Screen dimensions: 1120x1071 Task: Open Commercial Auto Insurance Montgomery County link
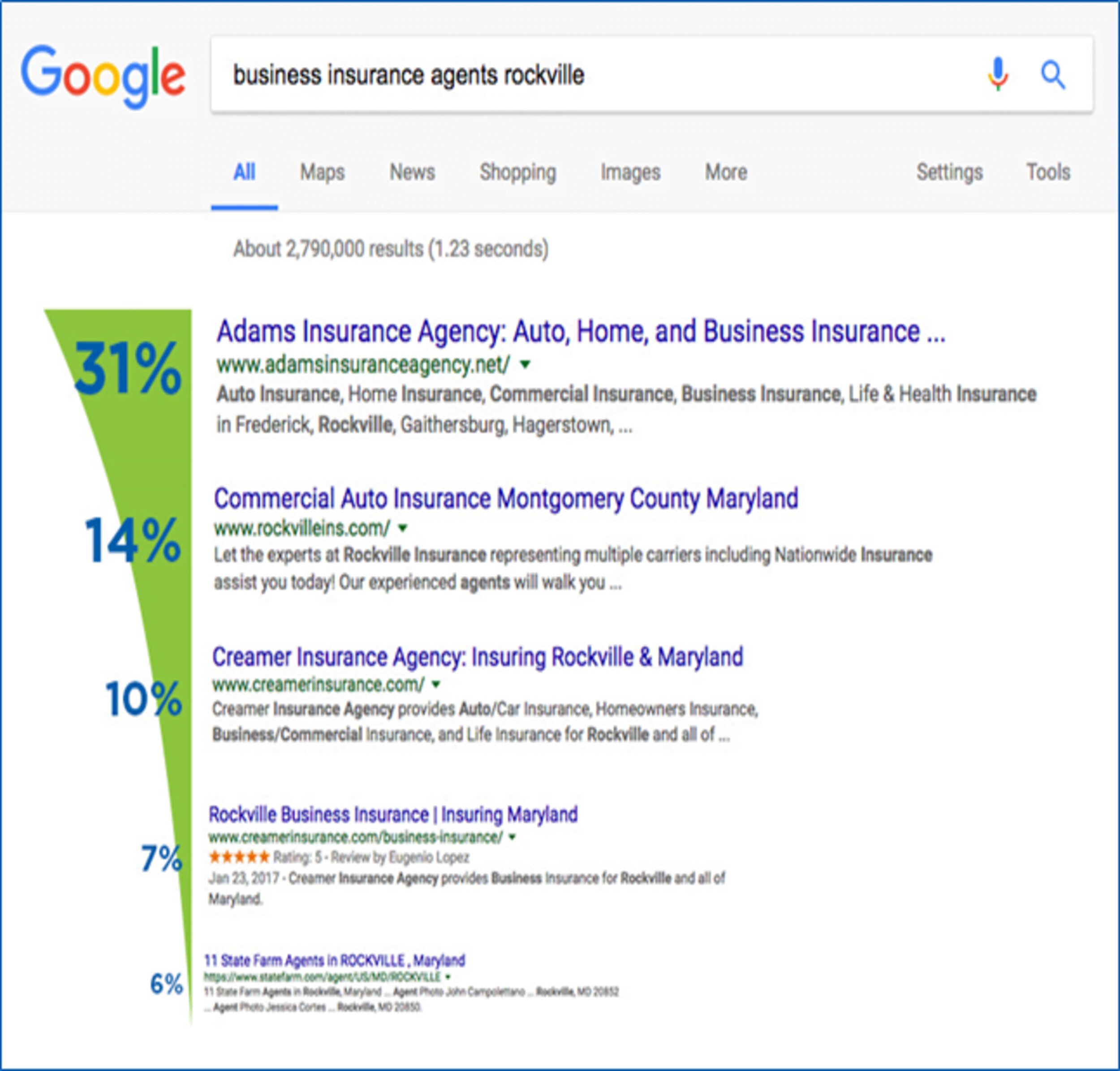[506, 499]
